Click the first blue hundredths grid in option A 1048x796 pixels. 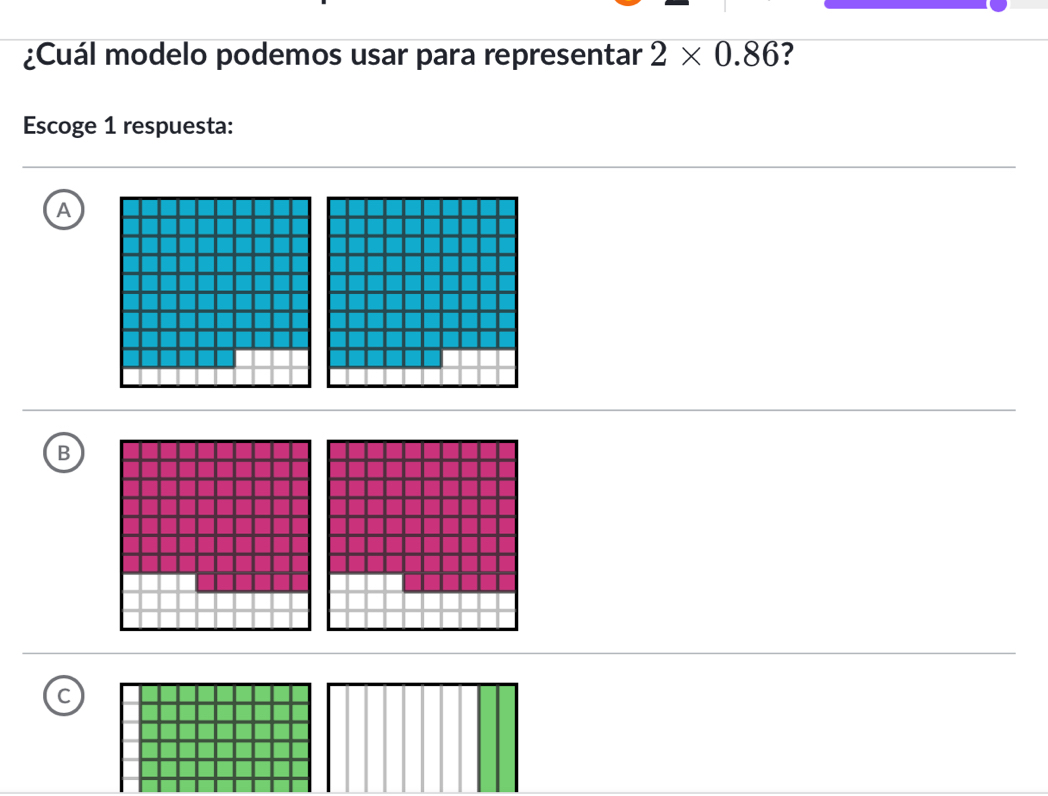[216, 290]
